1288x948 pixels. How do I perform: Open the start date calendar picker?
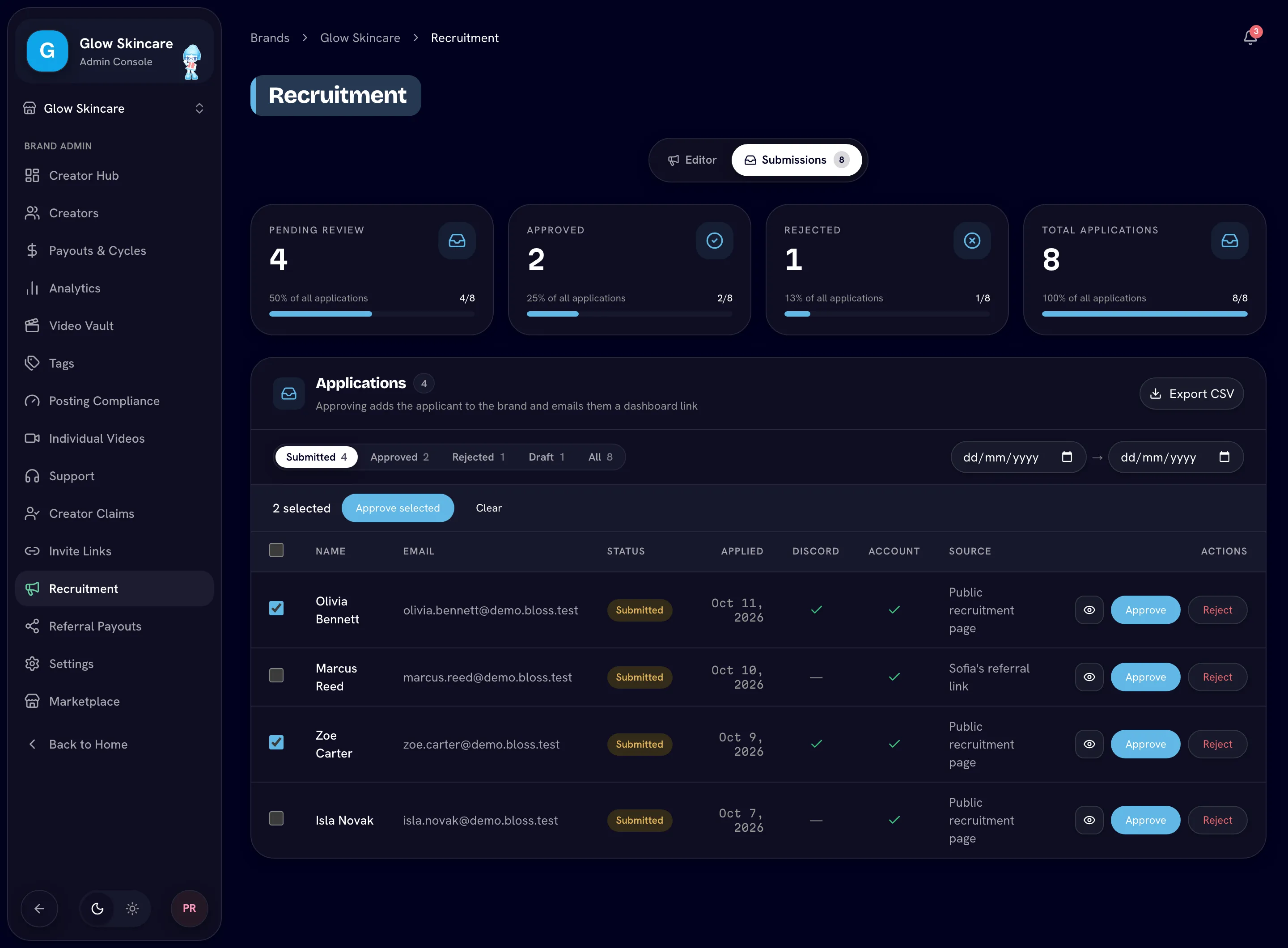pos(1067,457)
